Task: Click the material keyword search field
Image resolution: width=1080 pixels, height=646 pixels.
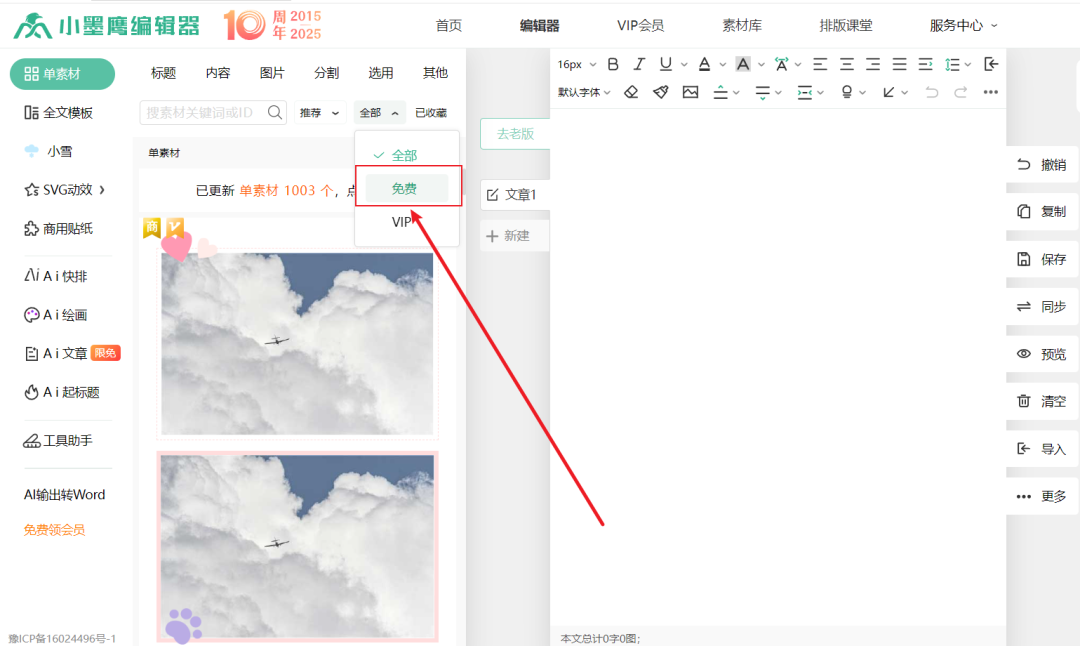Action: [204, 113]
